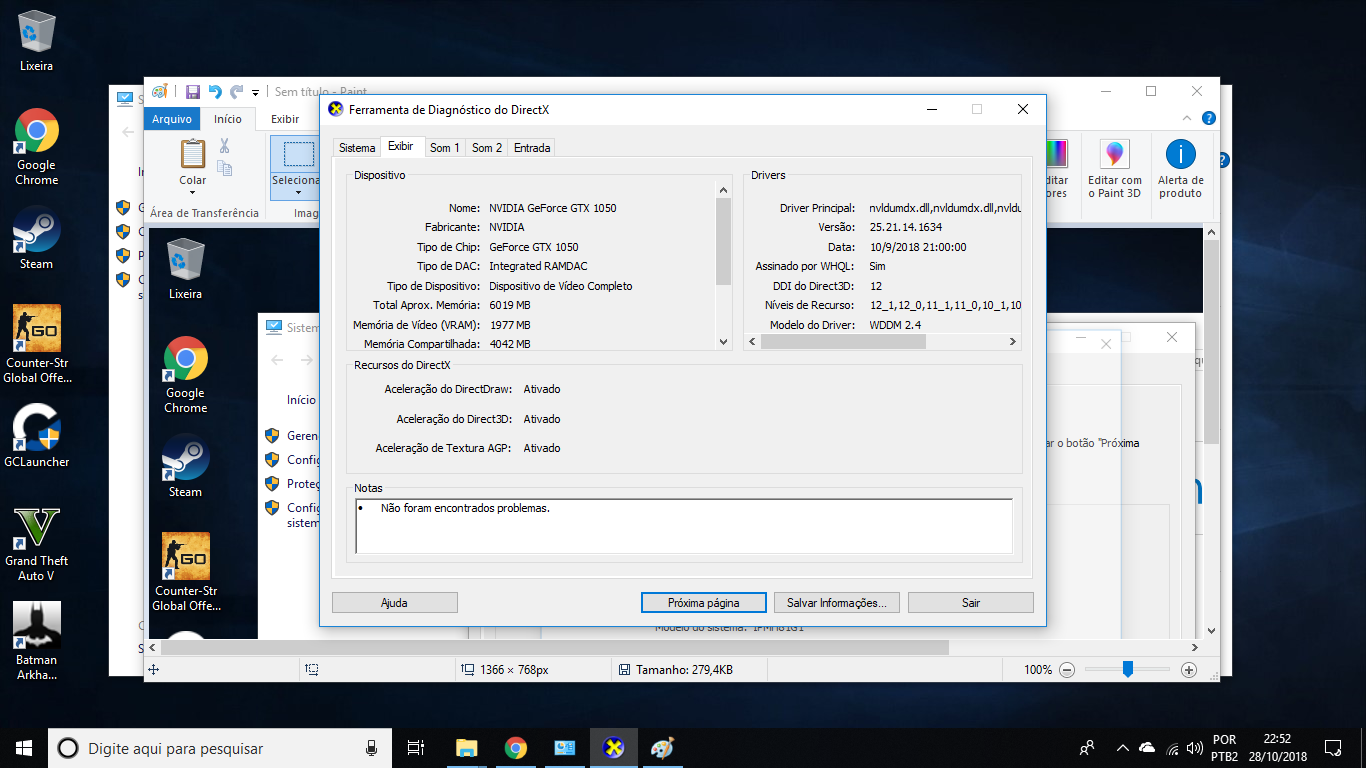1366x768 pixels.
Task: Open Editar com o Paint 3D
Action: point(1115,168)
